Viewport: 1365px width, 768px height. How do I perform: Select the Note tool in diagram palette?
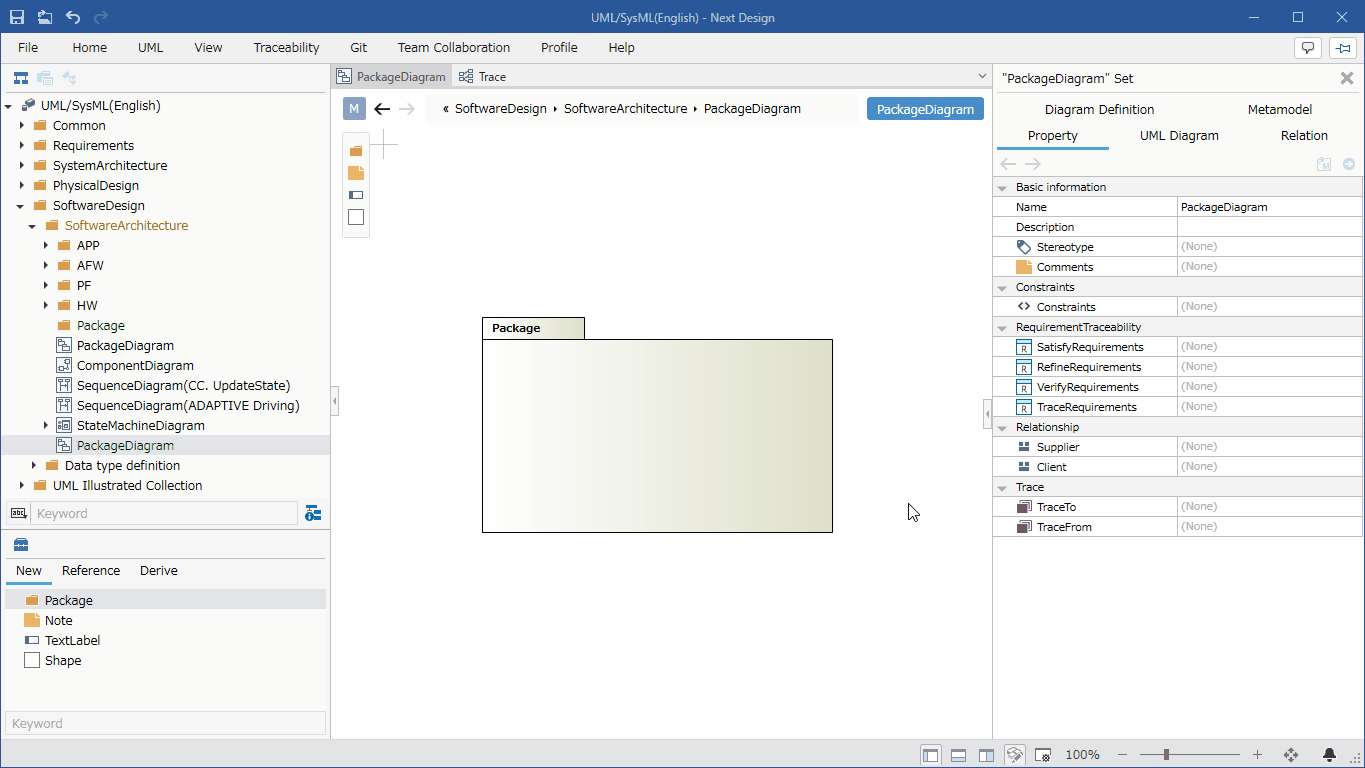coord(356,172)
